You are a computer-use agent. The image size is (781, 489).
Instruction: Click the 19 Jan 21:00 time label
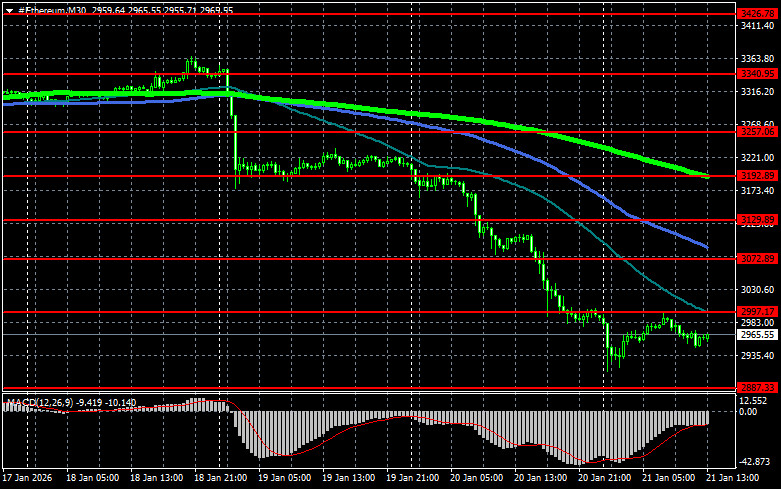click(412, 478)
